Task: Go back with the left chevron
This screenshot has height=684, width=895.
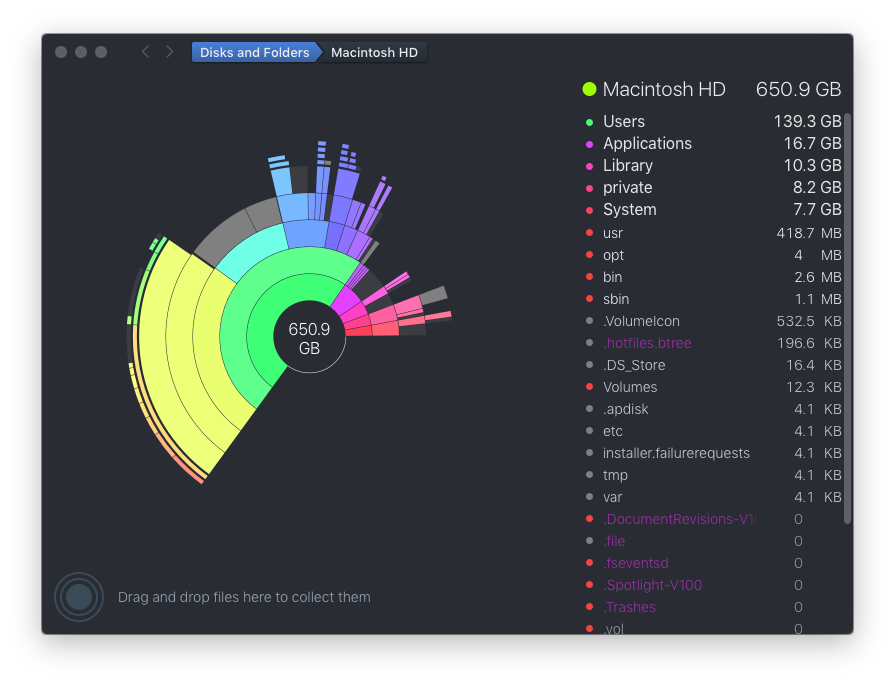Action: coord(146,52)
